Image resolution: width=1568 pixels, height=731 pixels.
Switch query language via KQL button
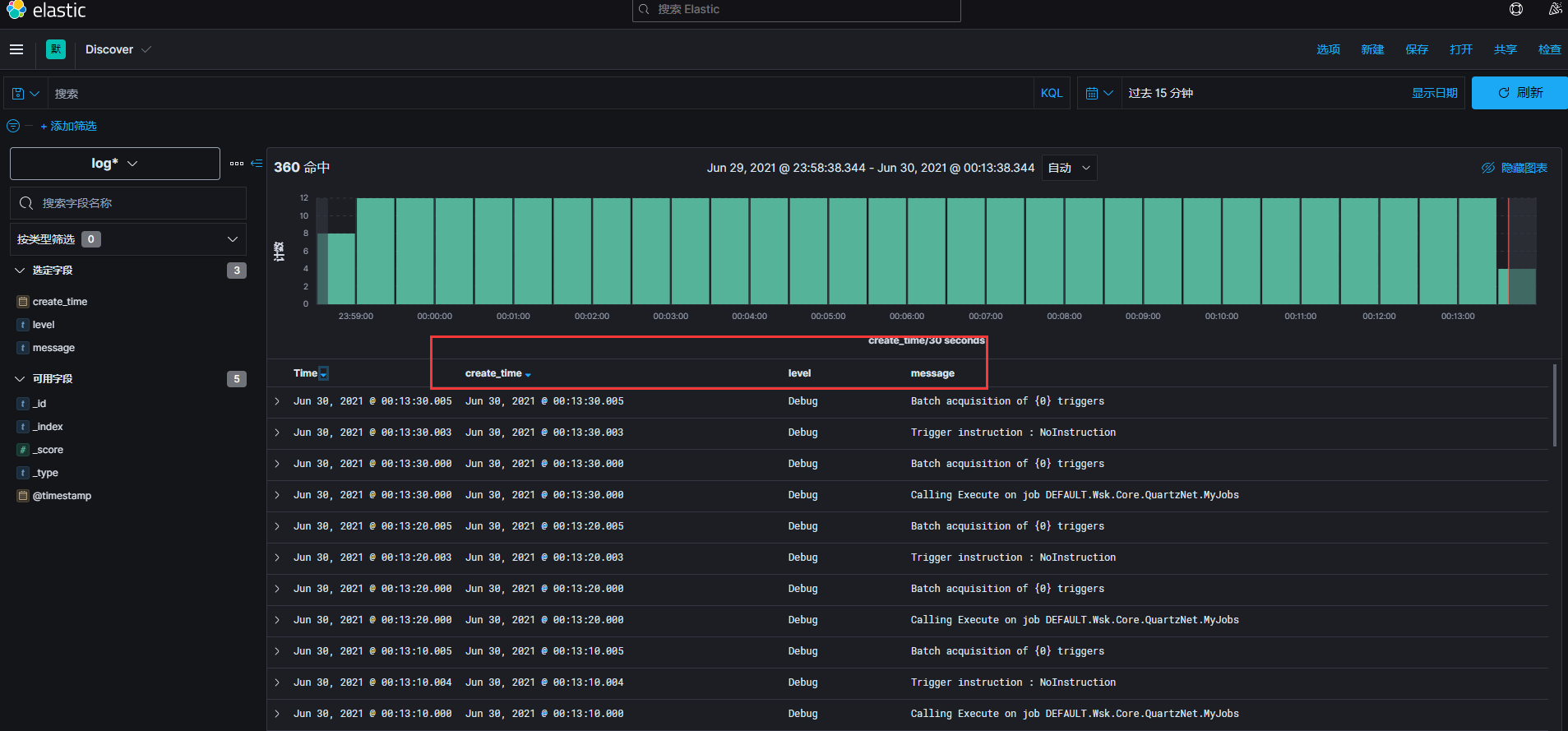1052,94
